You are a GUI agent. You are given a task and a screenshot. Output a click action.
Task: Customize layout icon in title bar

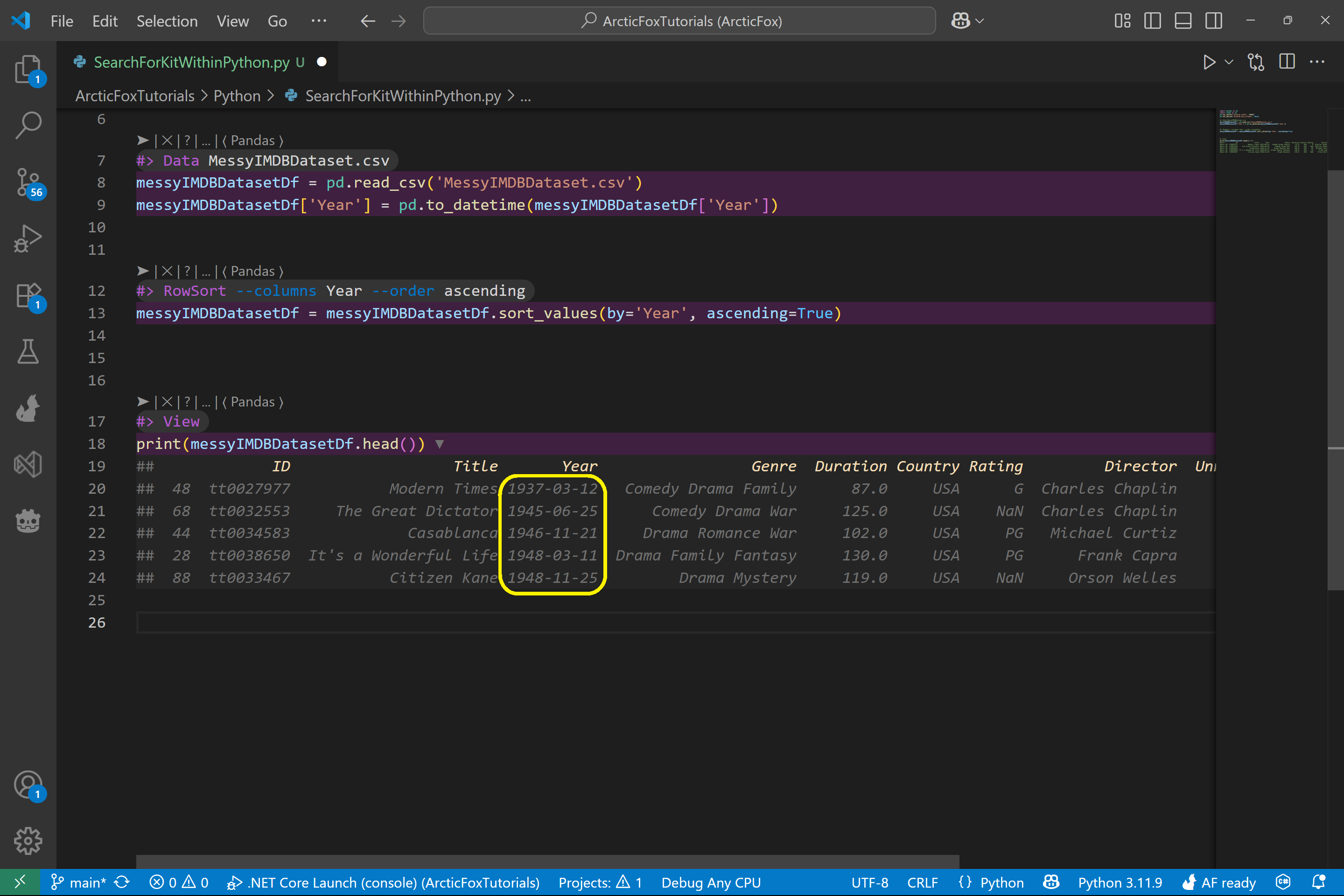[x=1122, y=21]
